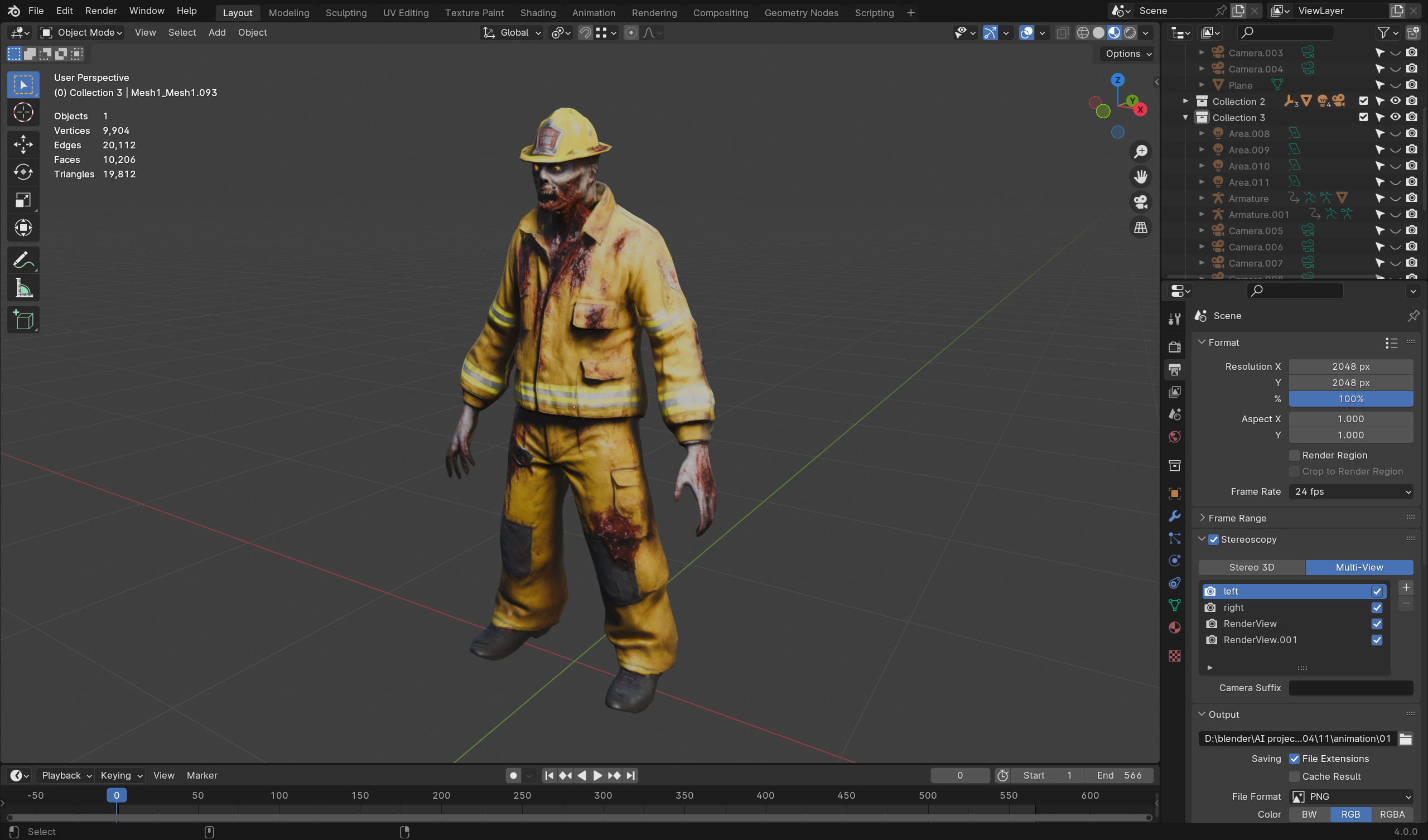
Task: Open the Render properties tab
Action: tap(1175, 347)
